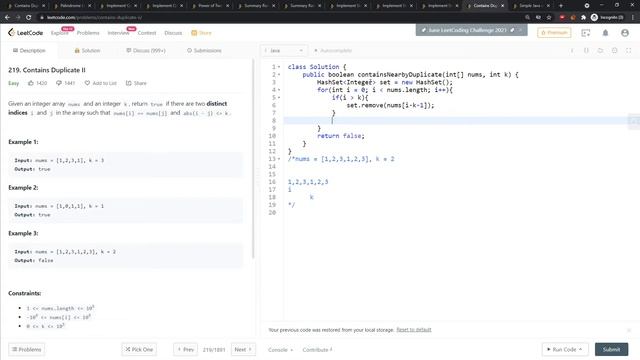The height and width of the screenshot is (360, 640).
Task: Submit the solution
Action: click(x=611, y=349)
